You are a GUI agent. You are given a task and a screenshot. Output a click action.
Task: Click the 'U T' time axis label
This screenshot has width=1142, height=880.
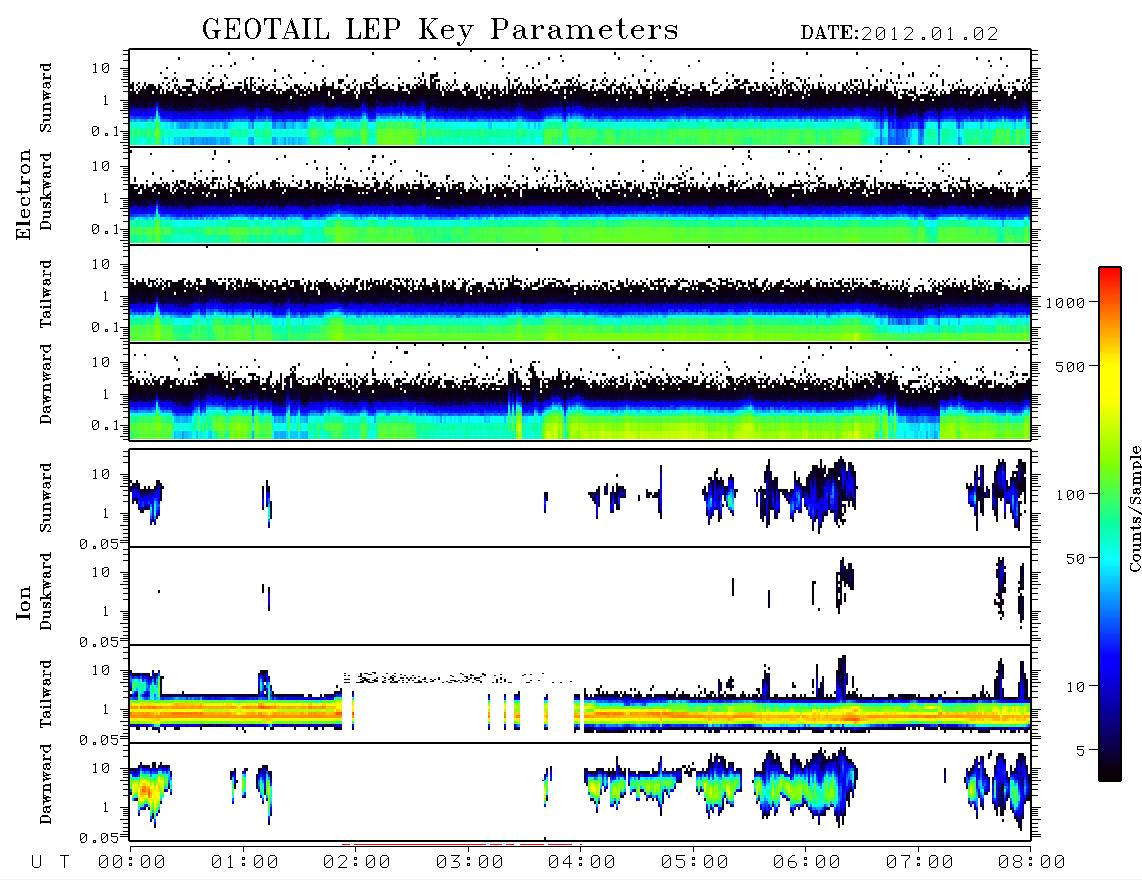click(x=50, y=862)
